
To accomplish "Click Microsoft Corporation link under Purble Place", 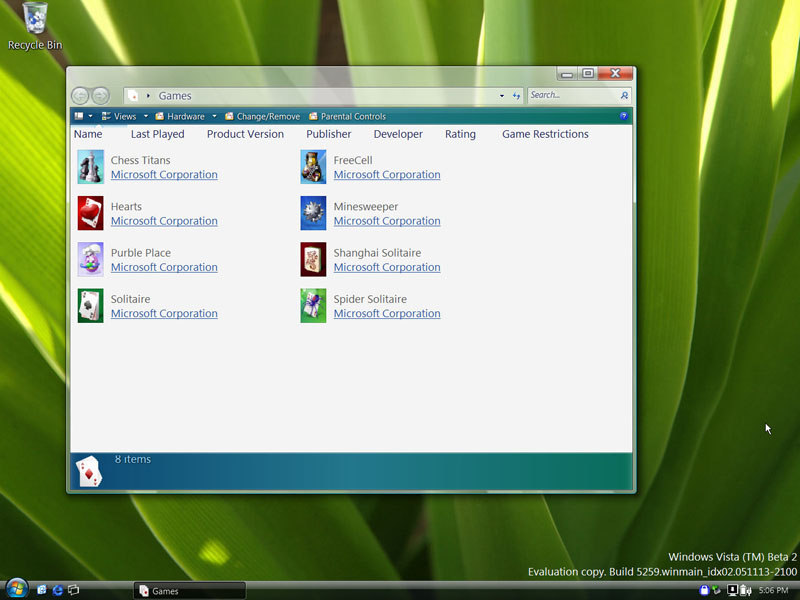I will 164,267.
